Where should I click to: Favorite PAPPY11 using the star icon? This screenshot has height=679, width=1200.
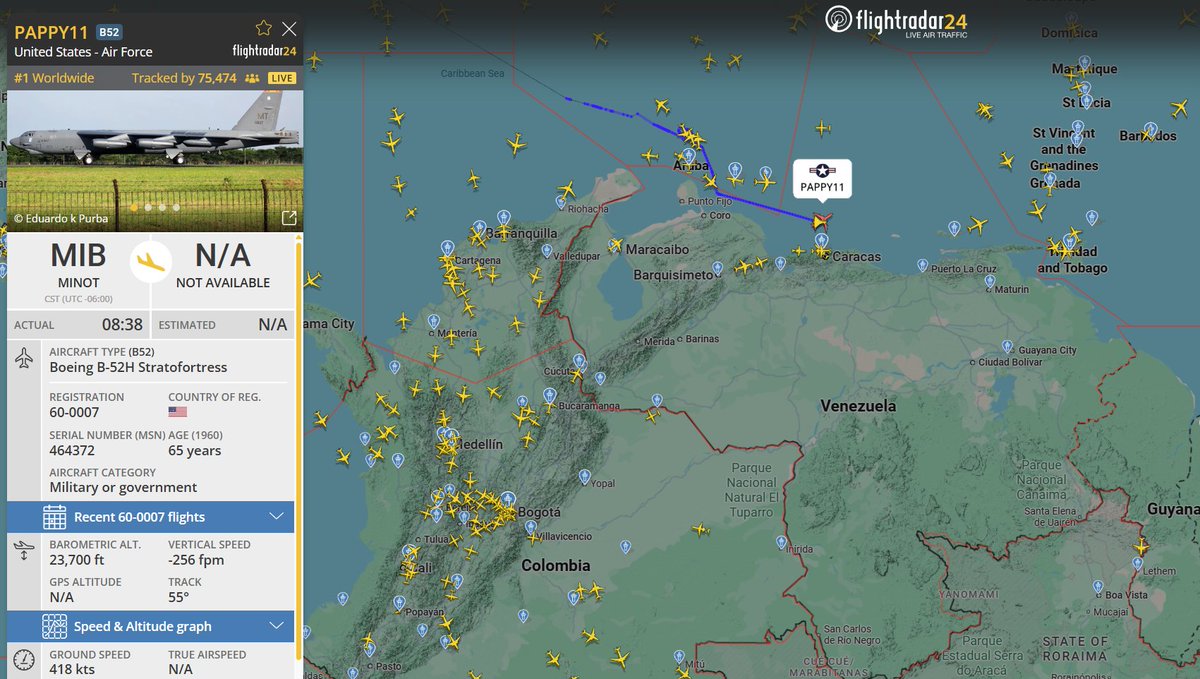click(262, 28)
